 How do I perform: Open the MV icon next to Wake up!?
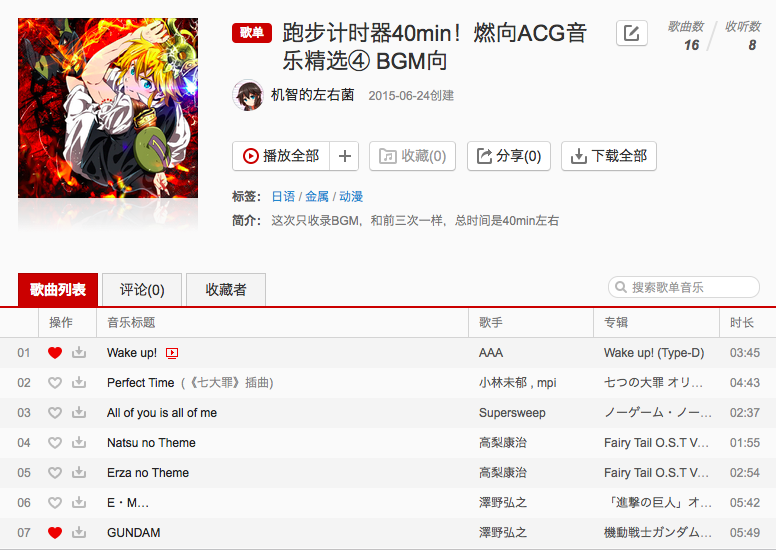(x=172, y=353)
